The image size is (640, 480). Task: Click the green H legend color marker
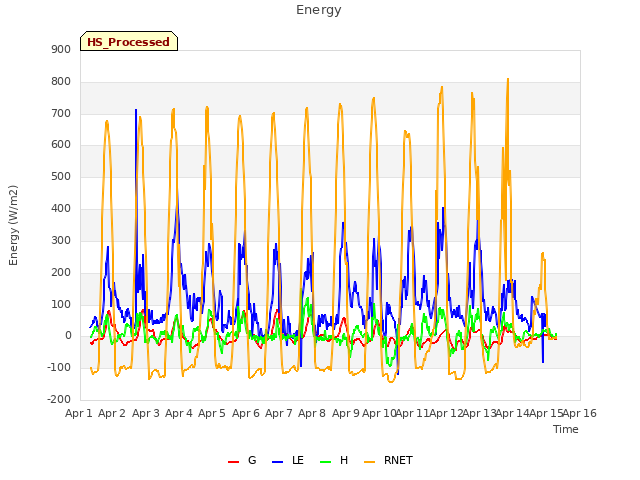coord(325,462)
